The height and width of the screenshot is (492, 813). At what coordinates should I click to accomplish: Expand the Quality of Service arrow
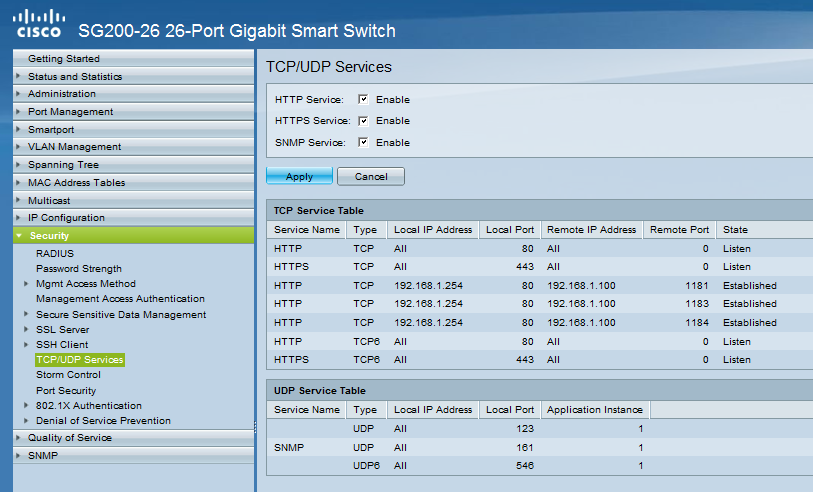point(18,438)
